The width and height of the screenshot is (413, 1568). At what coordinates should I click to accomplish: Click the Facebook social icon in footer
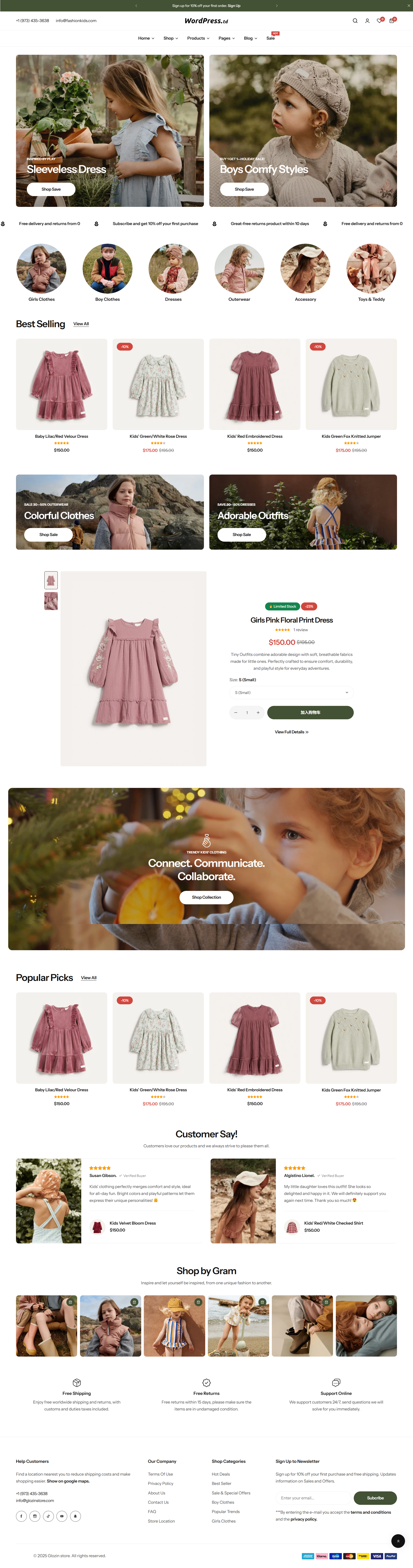pyautogui.click(x=21, y=1516)
